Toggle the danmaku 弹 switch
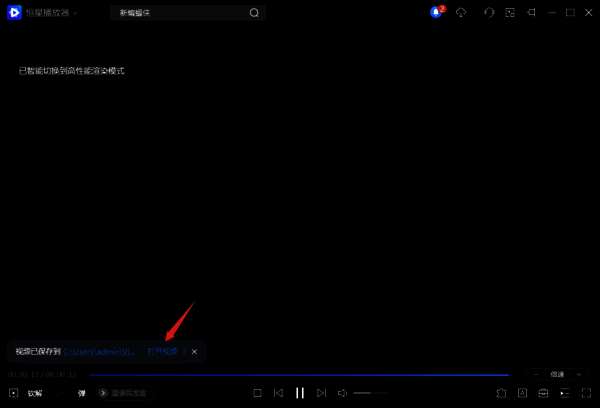The width and height of the screenshot is (600, 408). click(82, 393)
